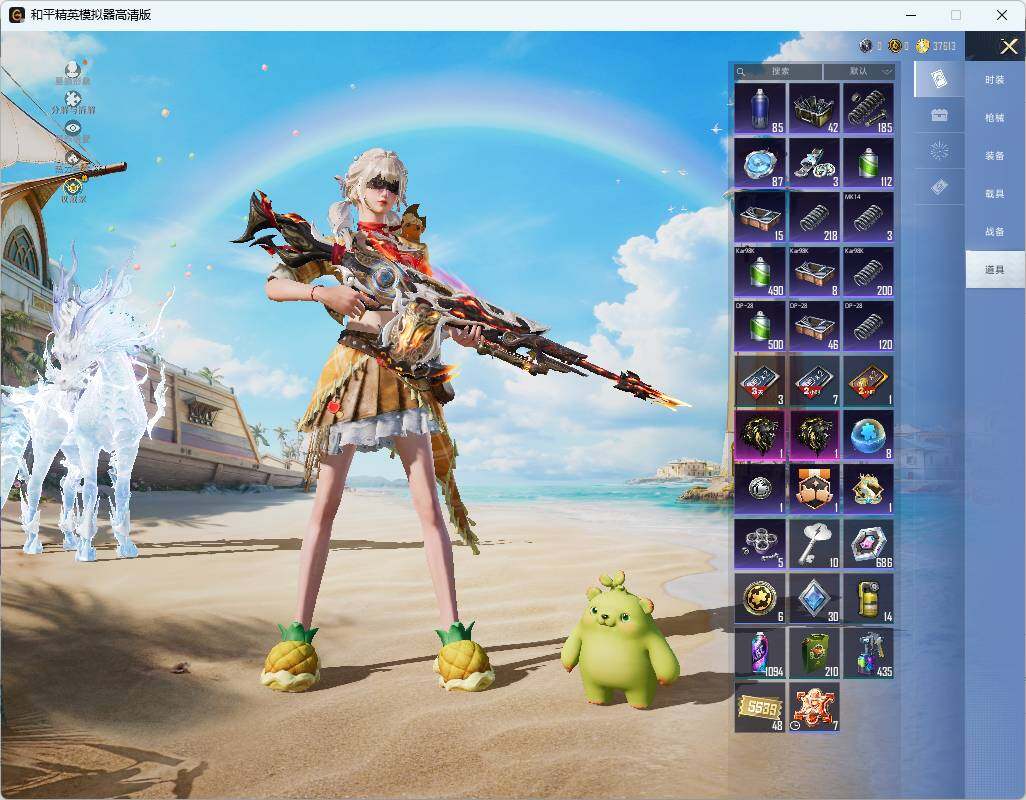Image resolution: width=1026 pixels, height=800 pixels.
Task: Select the silver coin item with count 1
Action: coord(760,489)
